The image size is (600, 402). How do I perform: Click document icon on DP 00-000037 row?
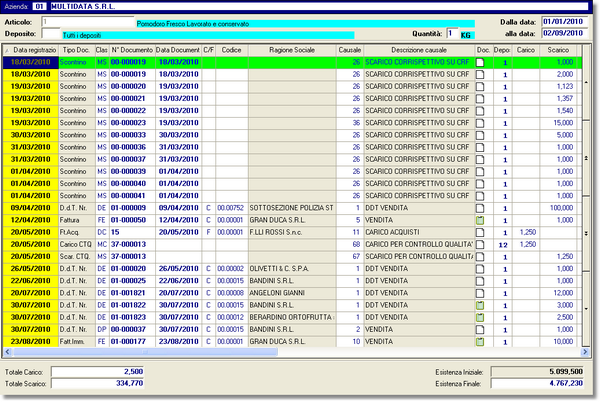(480, 329)
